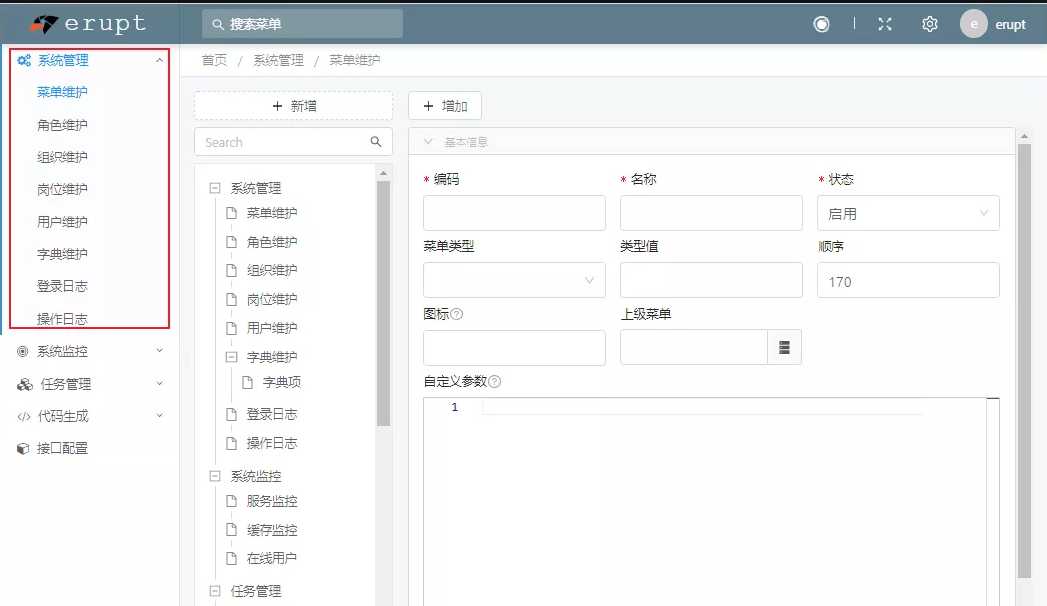Click the tree Search input
This screenshot has height=606, width=1047.
click(293, 142)
